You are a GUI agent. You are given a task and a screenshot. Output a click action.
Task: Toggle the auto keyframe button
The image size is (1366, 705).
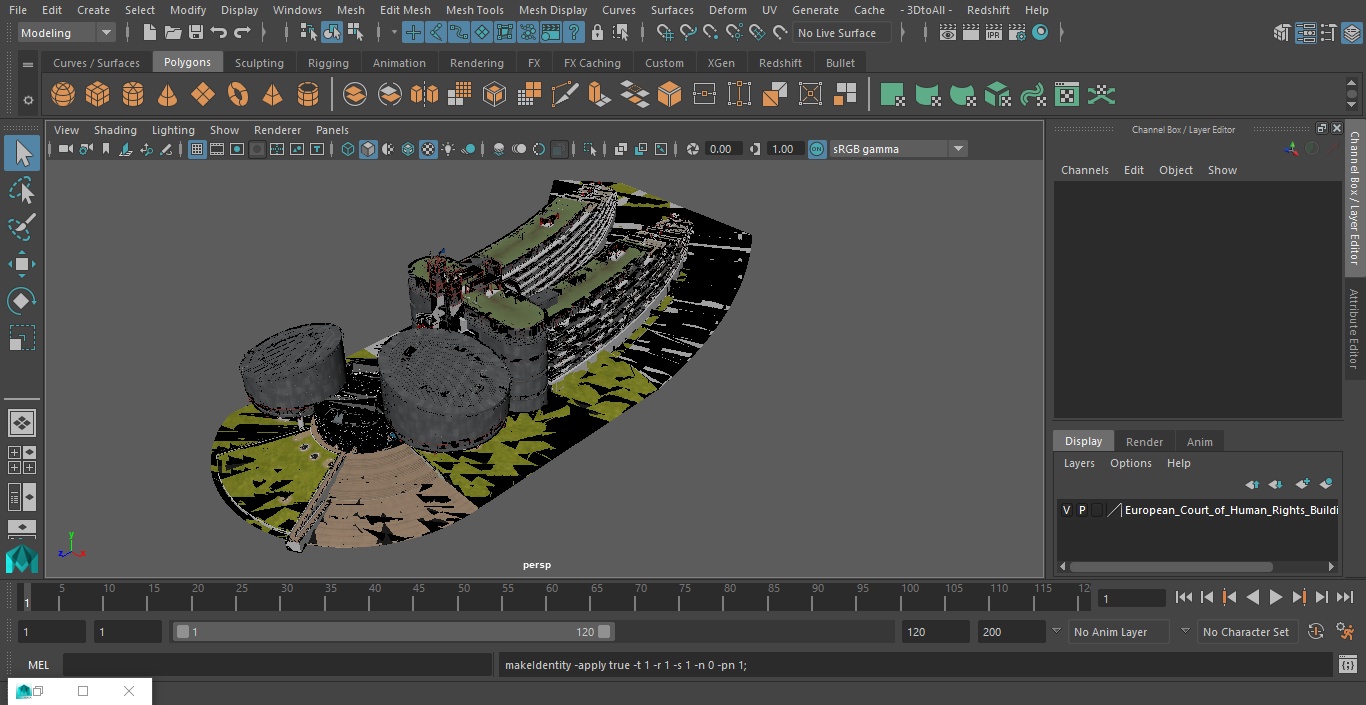pos(1316,632)
